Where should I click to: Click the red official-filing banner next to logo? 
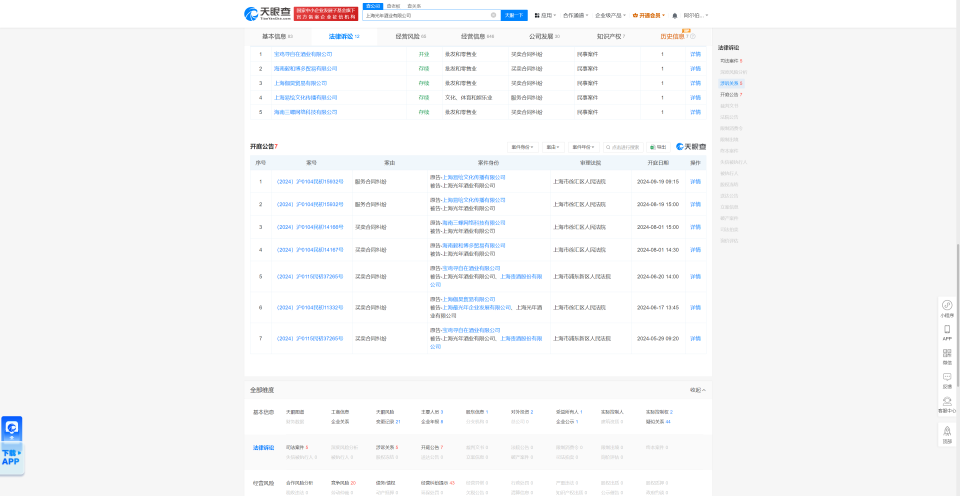326,14
